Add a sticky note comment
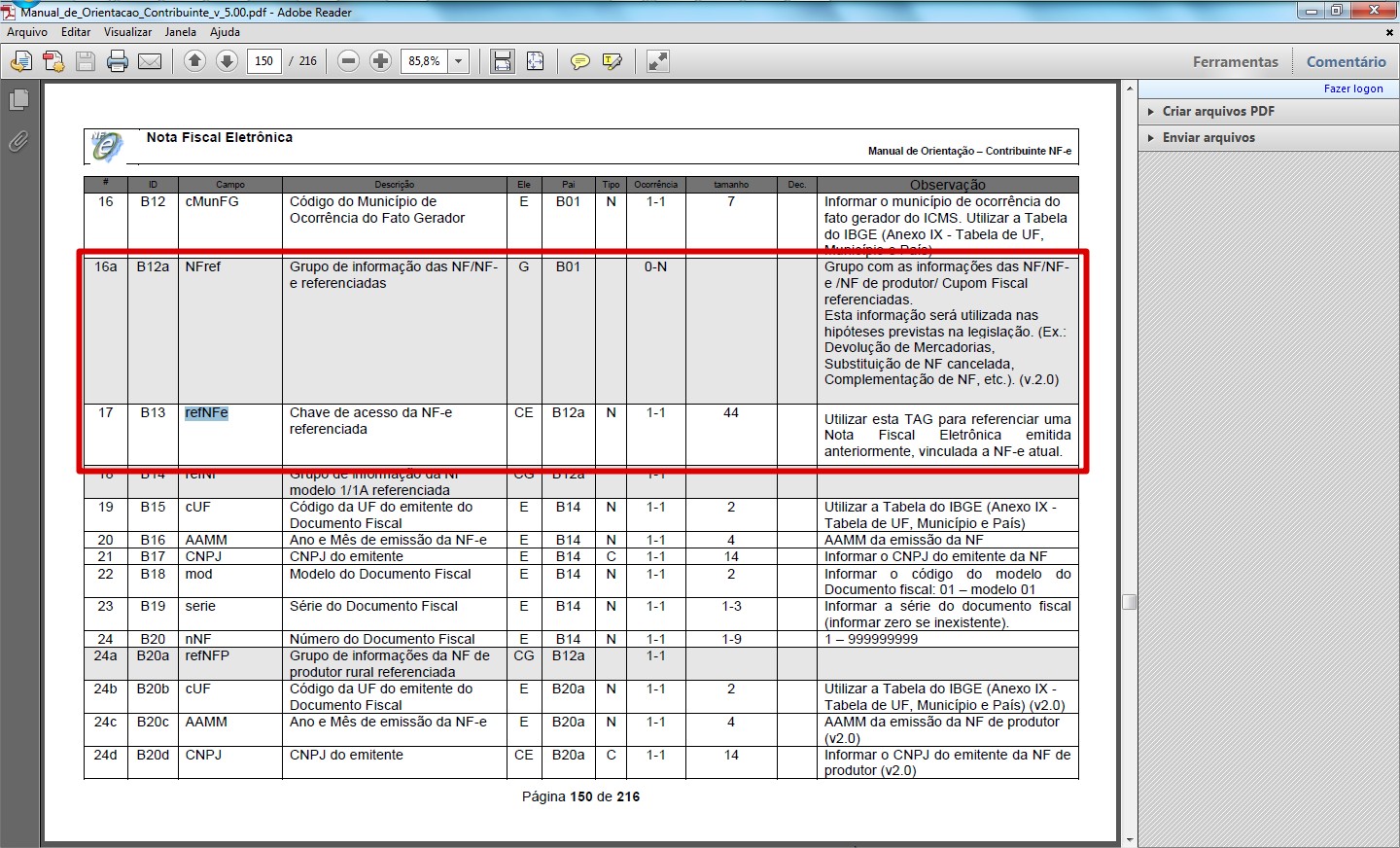This screenshot has height=848, width=1400. pos(580,61)
